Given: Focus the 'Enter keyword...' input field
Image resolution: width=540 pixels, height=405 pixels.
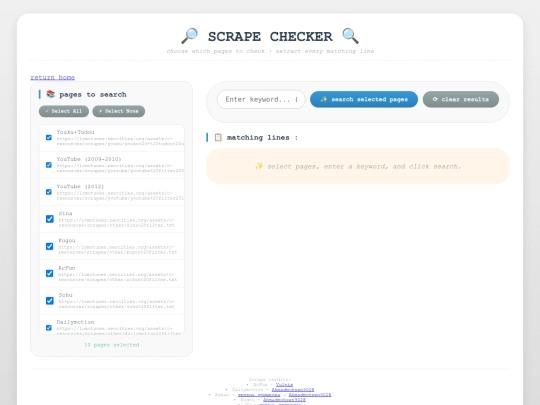Looking at the screenshot, I should coord(261,99).
